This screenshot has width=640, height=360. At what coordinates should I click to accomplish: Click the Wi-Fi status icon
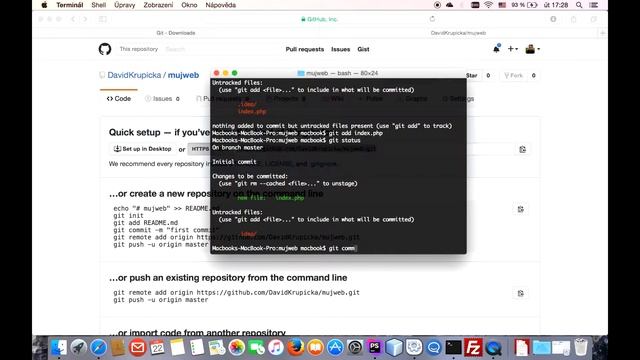click(488, 5)
